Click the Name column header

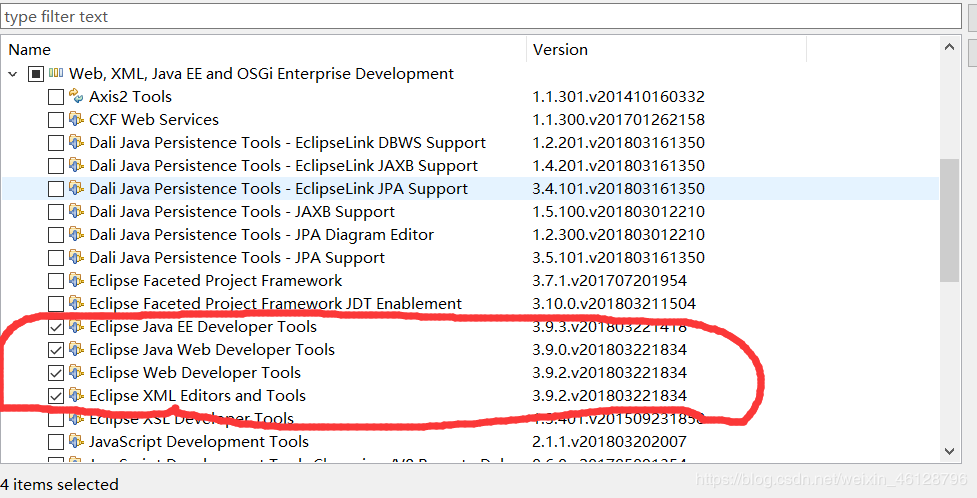click(x=264, y=49)
